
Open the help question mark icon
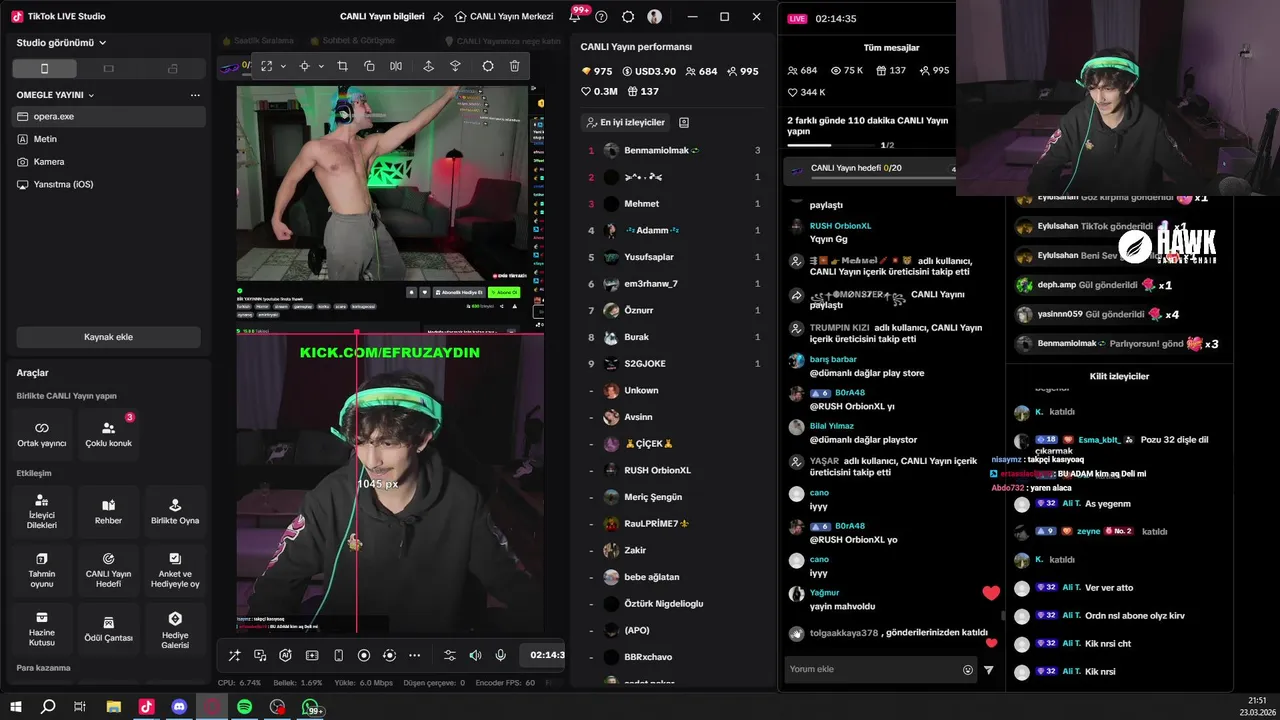(601, 16)
